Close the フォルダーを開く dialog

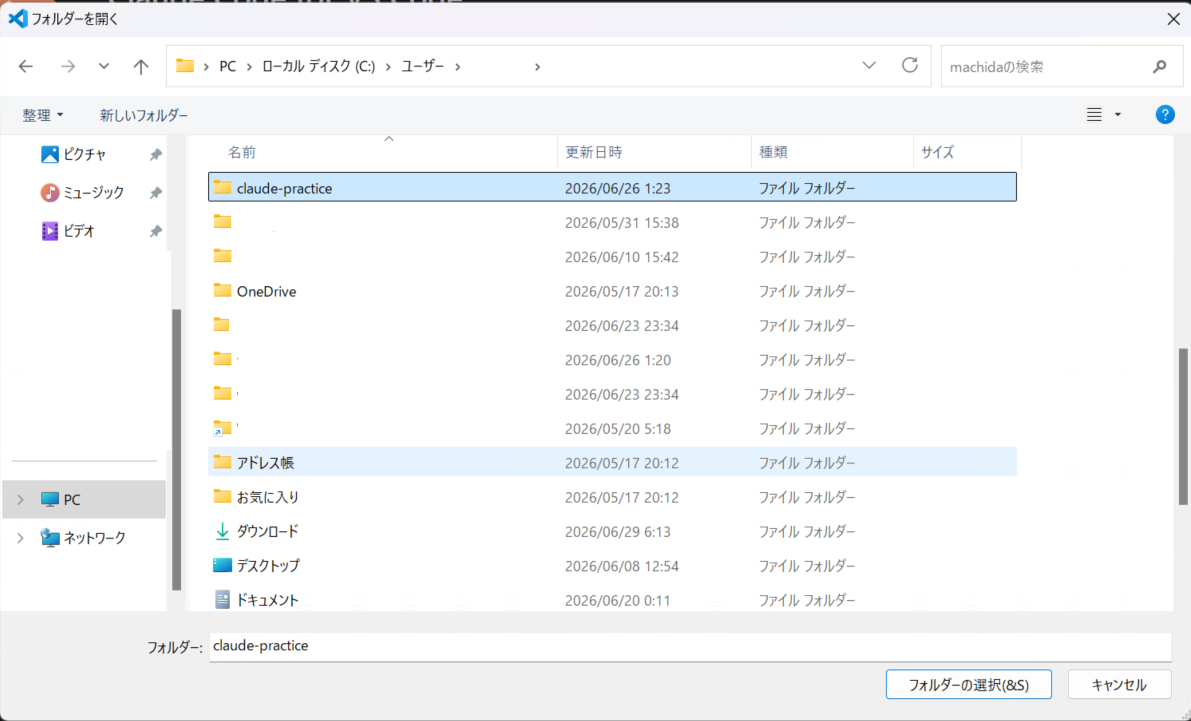1173,19
